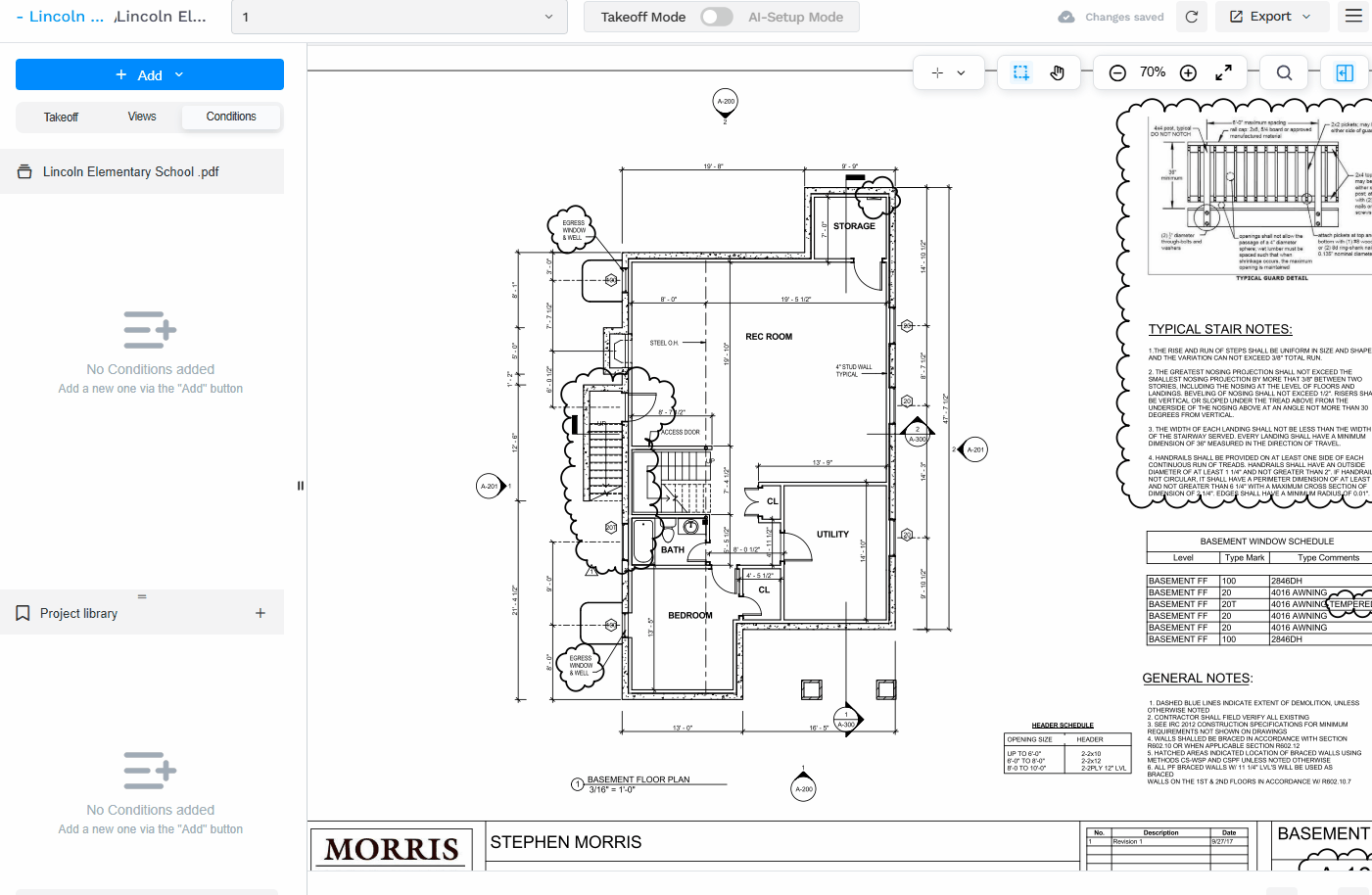Screen dimensions: 1372x895
Task: Click the zoom out minus icon
Action: coord(1117,72)
